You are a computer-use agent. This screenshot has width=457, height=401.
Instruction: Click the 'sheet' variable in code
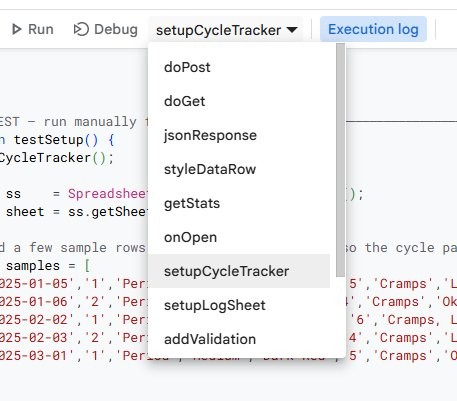tap(25, 212)
